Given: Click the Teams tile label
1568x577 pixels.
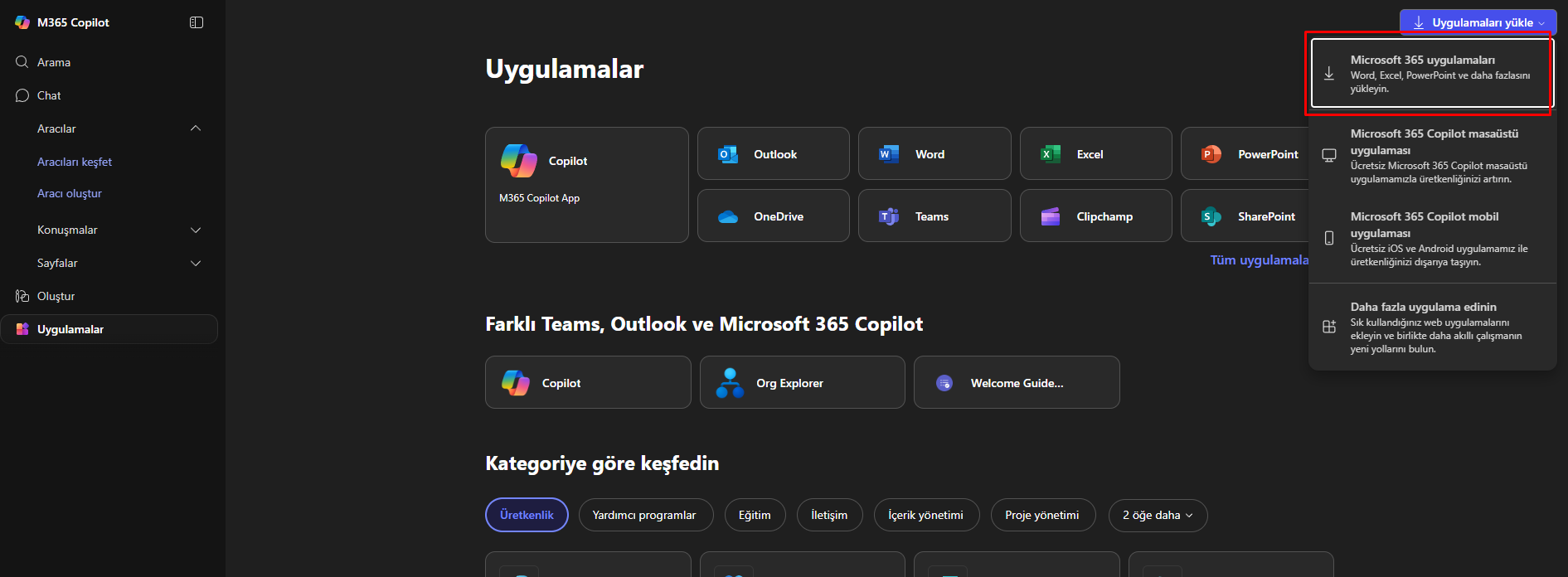Looking at the screenshot, I should (932, 216).
